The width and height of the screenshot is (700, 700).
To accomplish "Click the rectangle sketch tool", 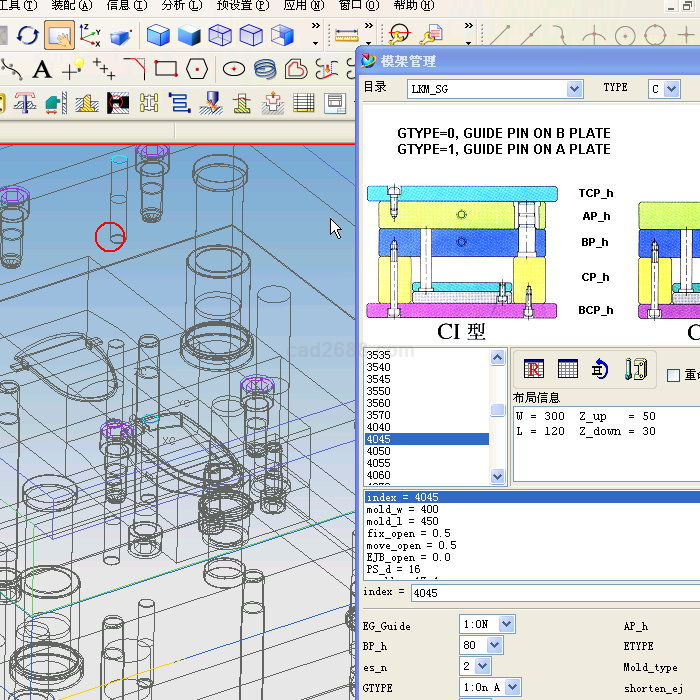I will 166,69.
